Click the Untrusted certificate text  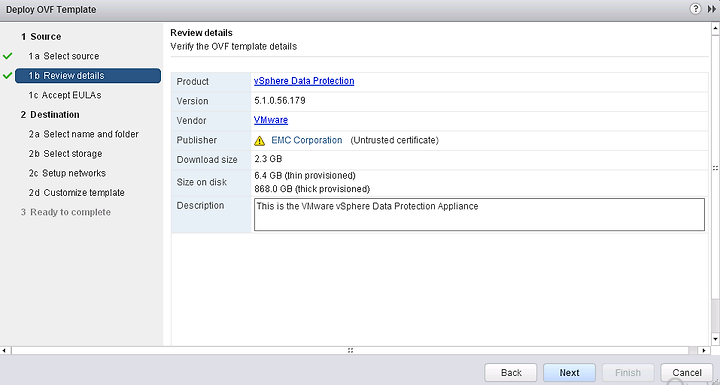click(394, 140)
